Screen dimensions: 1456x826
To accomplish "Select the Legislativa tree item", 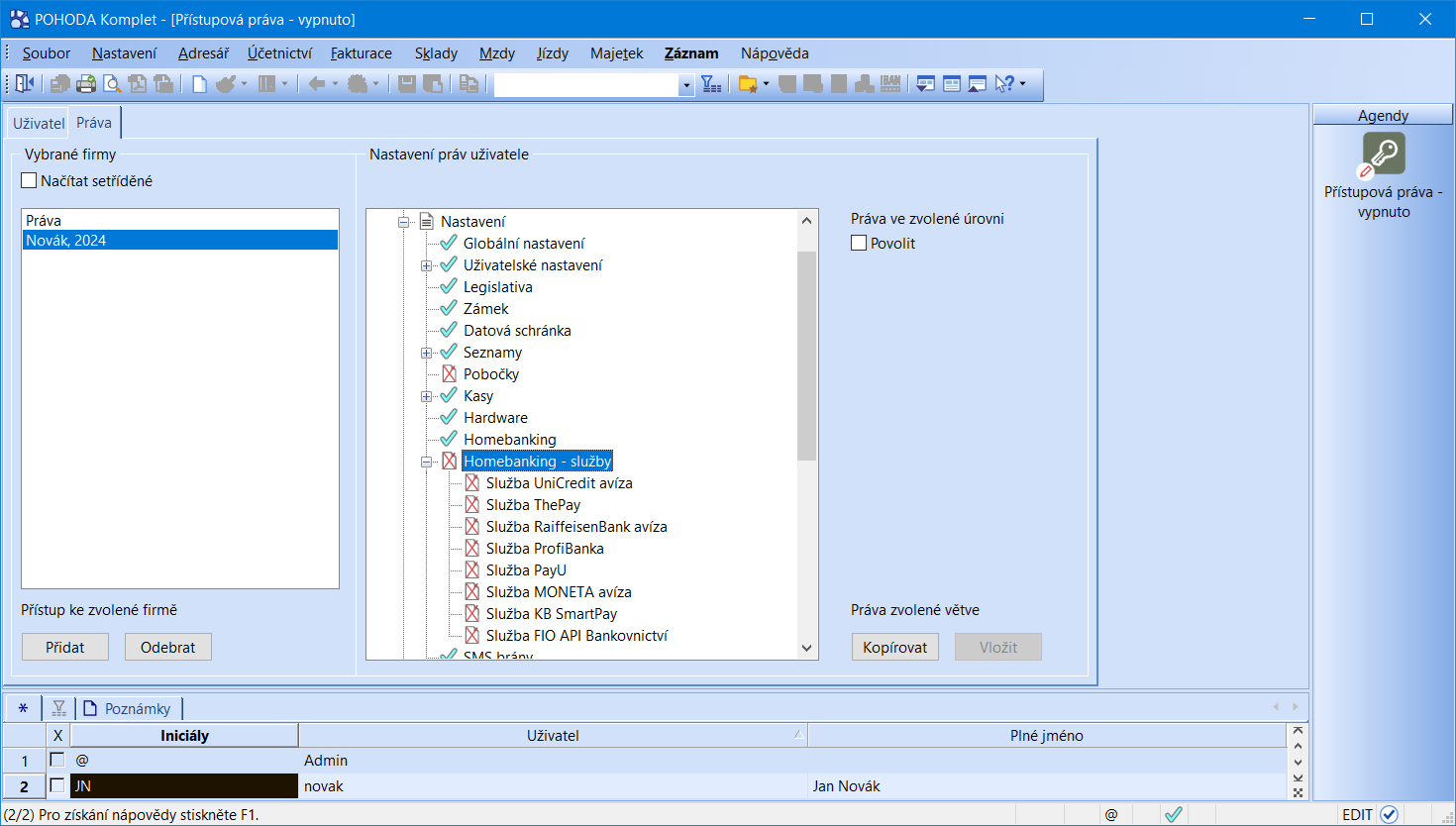I will [498, 287].
